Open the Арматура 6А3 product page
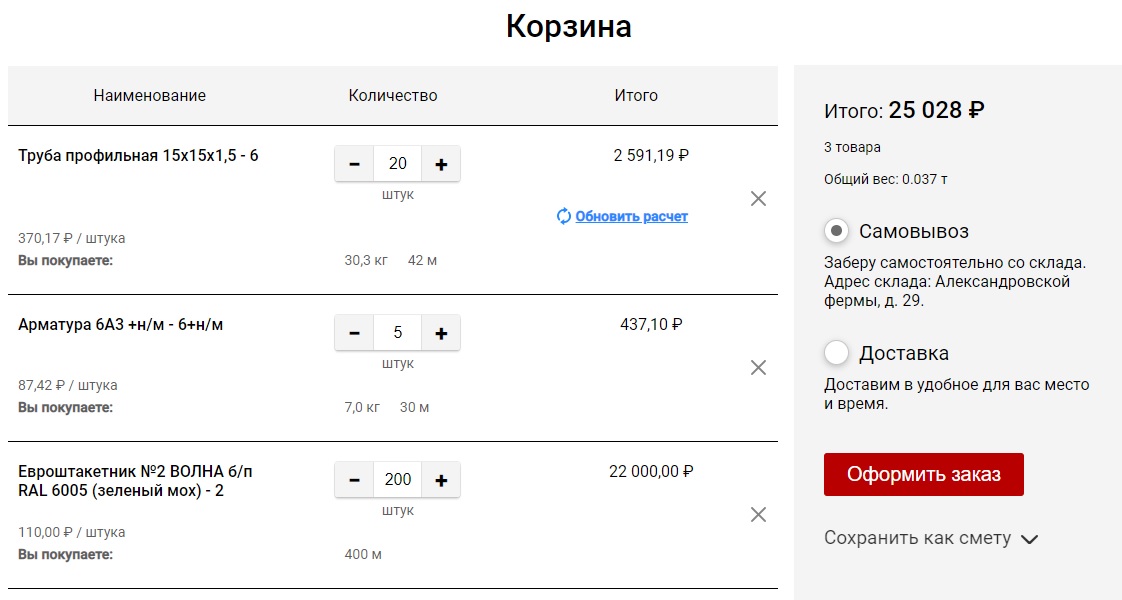This screenshot has width=1122, height=600. 120,323
